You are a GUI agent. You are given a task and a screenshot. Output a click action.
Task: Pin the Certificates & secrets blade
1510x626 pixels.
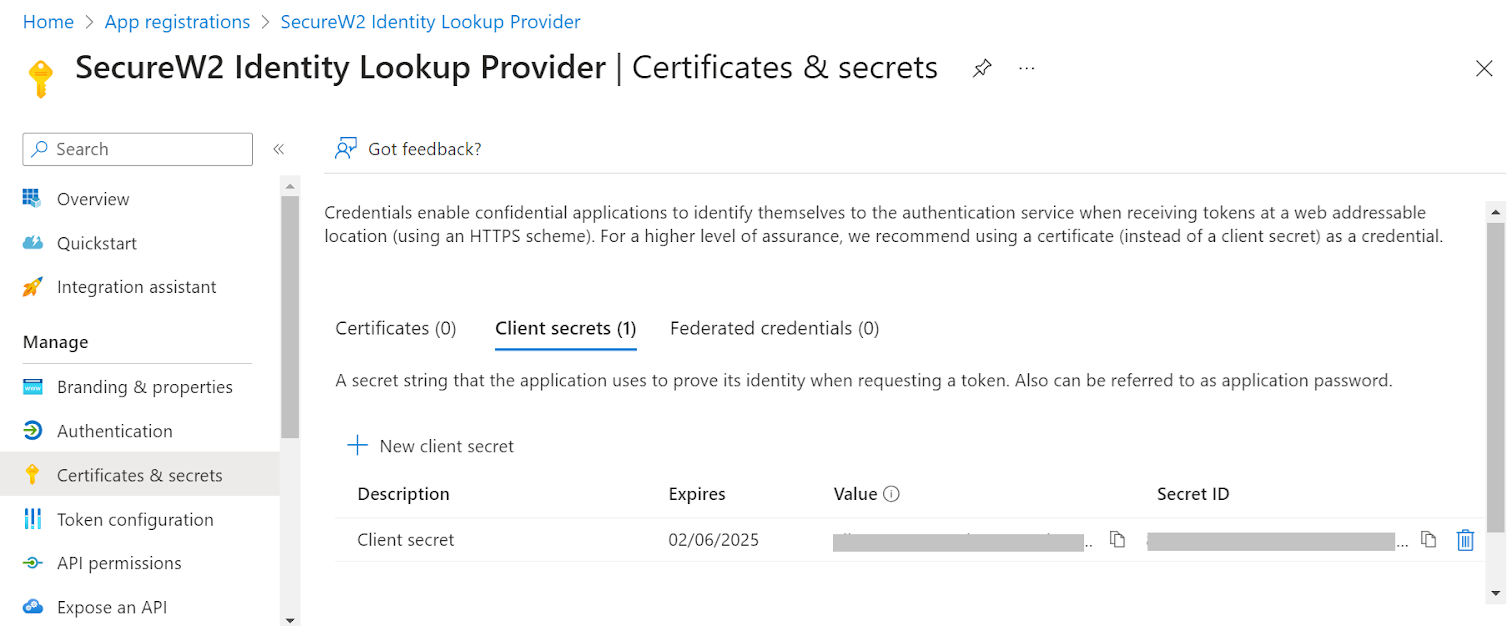[982, 68]
